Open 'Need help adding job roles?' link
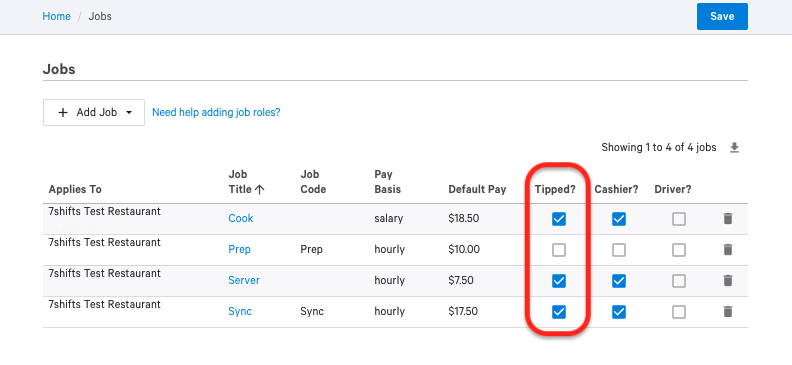Viewport: 792px width, 365px height. (216, 112)
